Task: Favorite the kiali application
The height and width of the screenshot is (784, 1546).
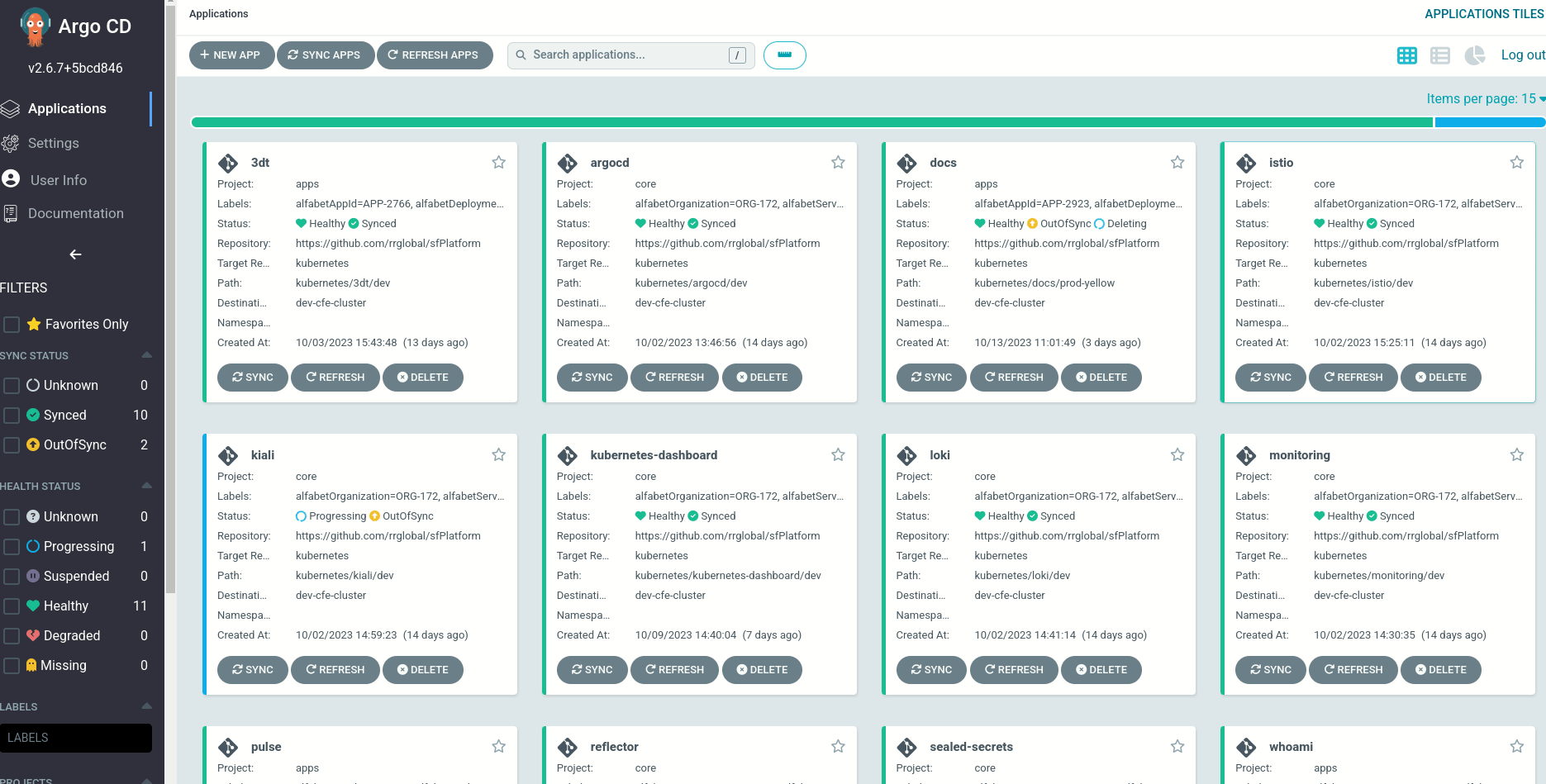Action: click(499, 454)
